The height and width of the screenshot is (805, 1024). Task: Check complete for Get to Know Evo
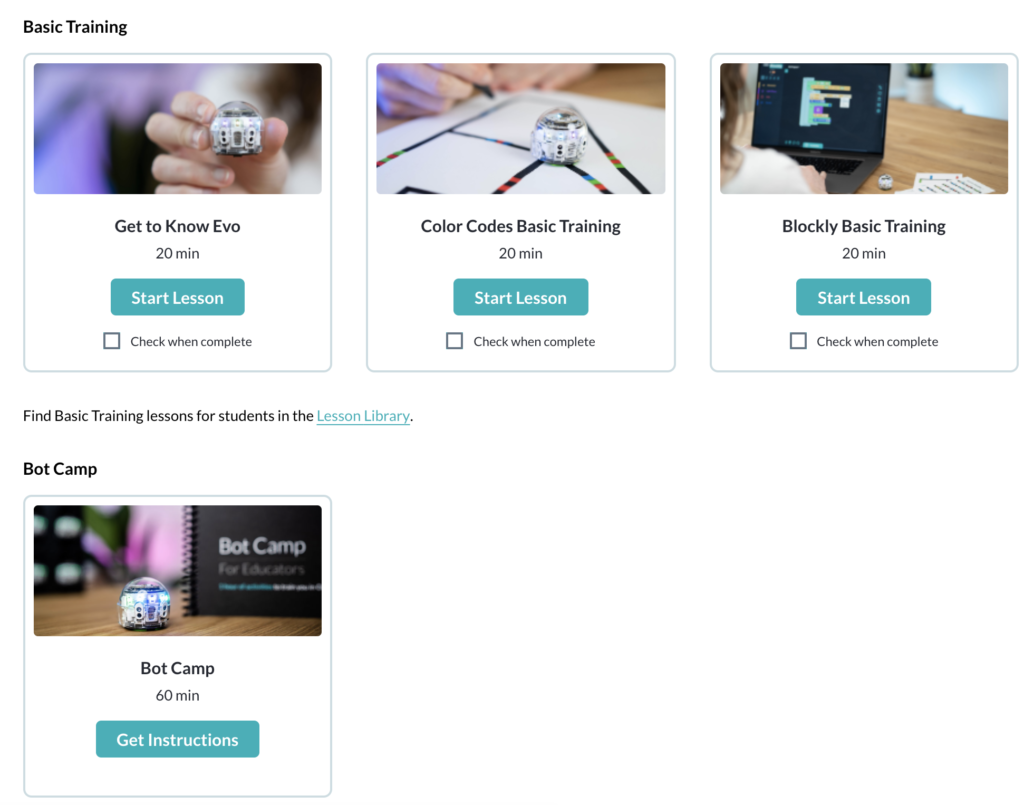[112, 341]
